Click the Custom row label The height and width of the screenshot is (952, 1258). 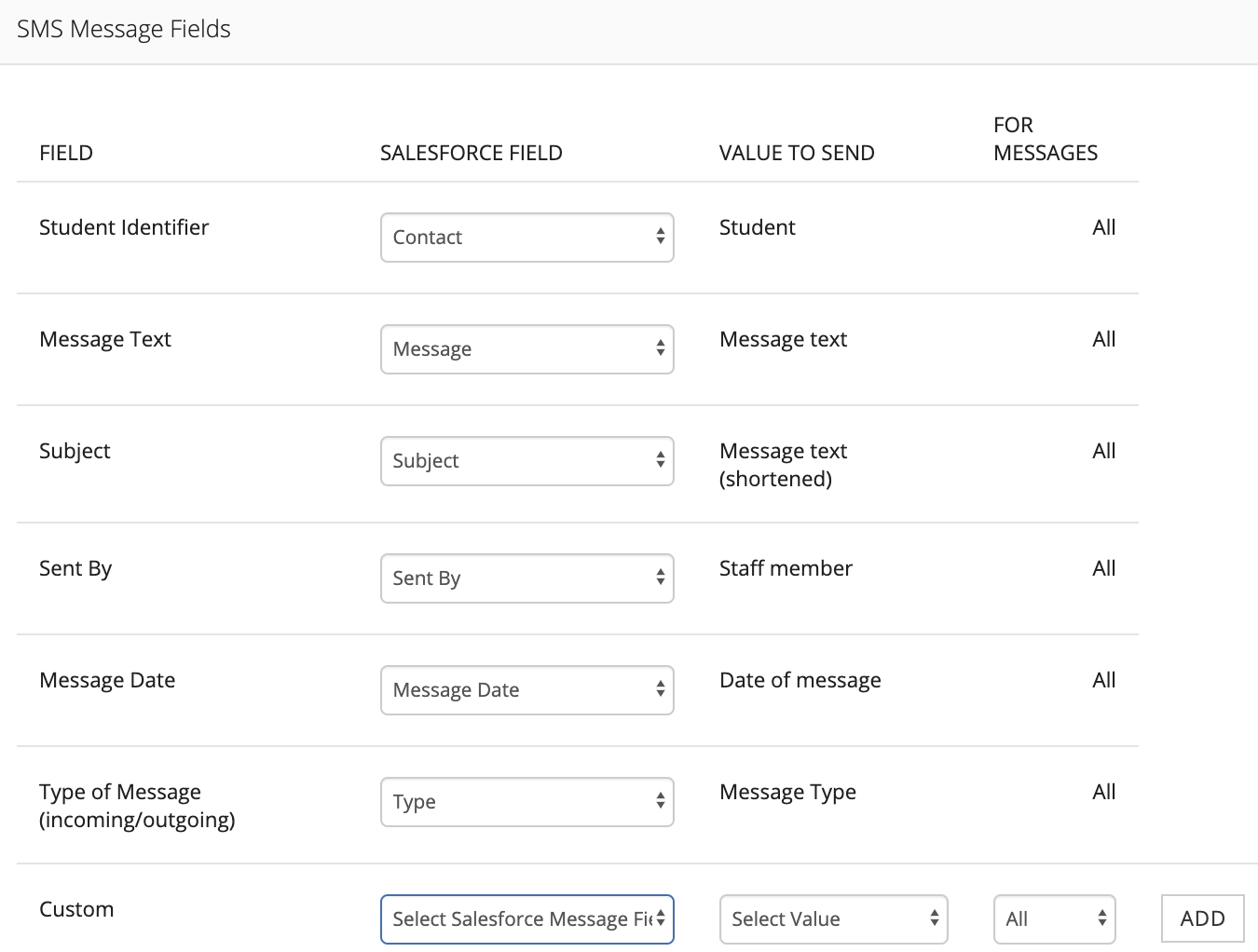point(76,909)
